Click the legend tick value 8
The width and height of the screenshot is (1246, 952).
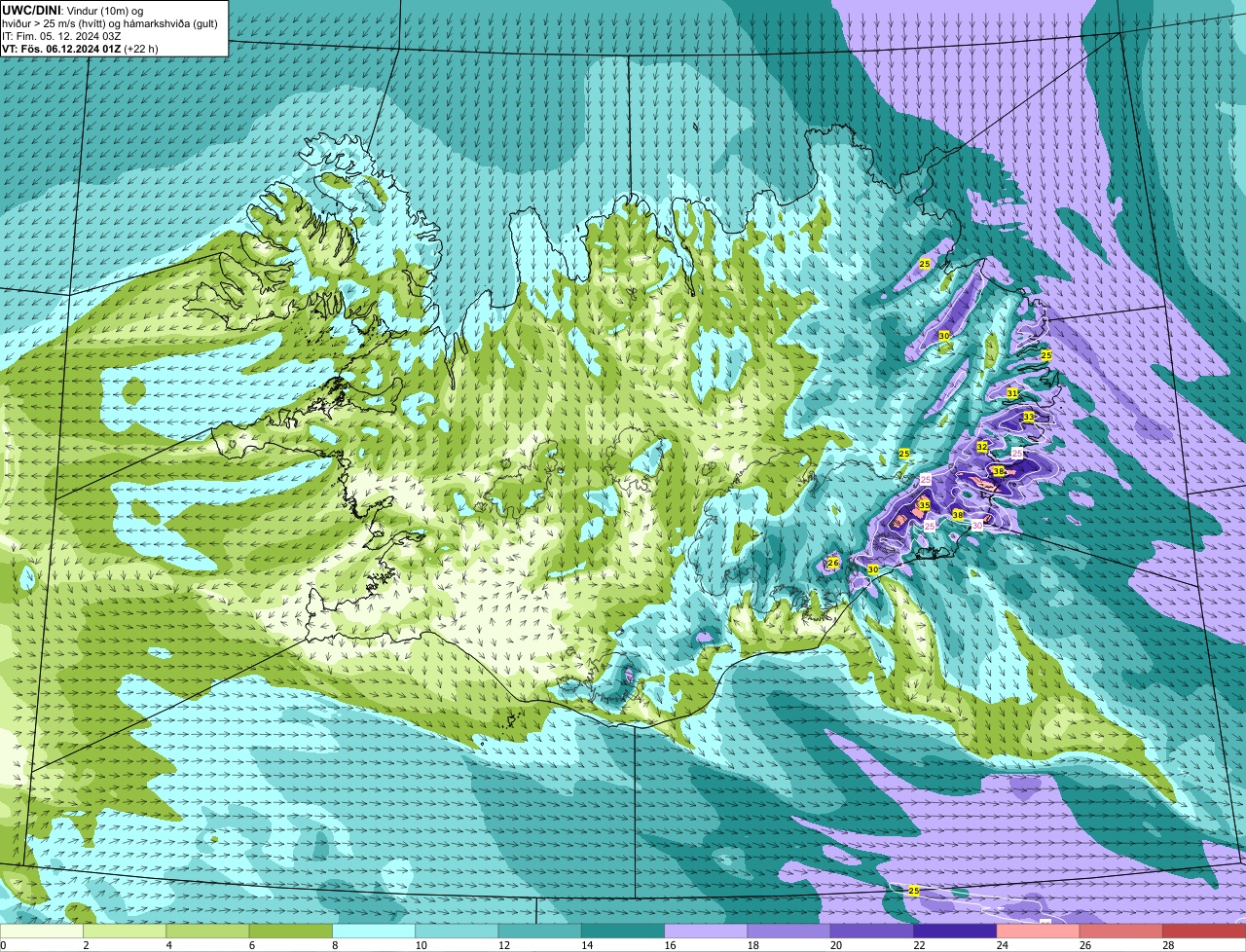tap(335, 945)
